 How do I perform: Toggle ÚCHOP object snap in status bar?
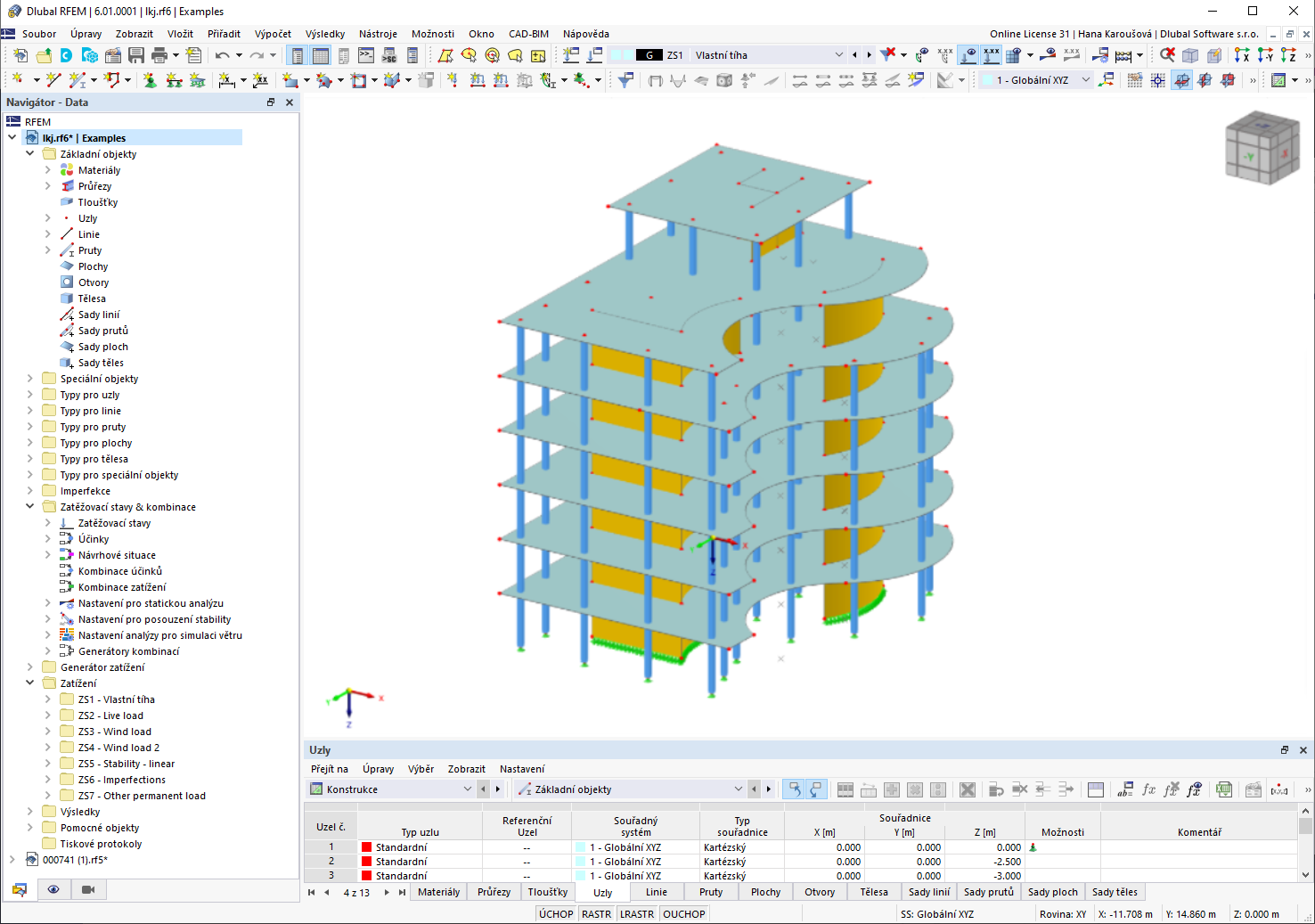click(556, 914)
